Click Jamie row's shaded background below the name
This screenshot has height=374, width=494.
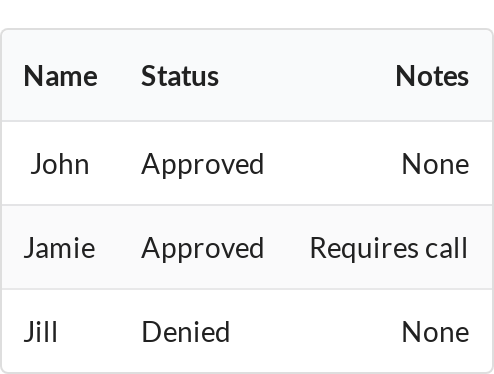tap(60, 275)
